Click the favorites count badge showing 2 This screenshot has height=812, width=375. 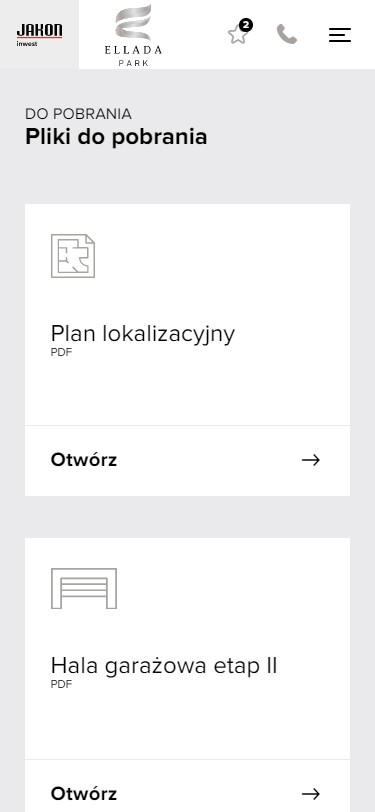tap(246, 25)
